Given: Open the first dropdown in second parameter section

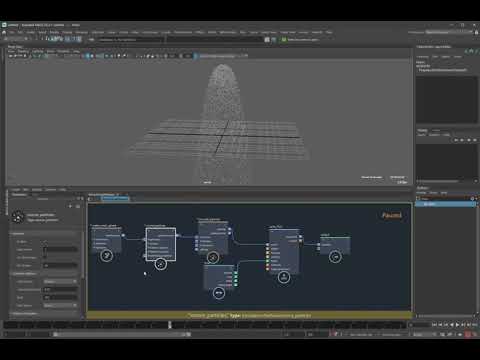Looking at the screenshot, I should (x=60, y=282).
